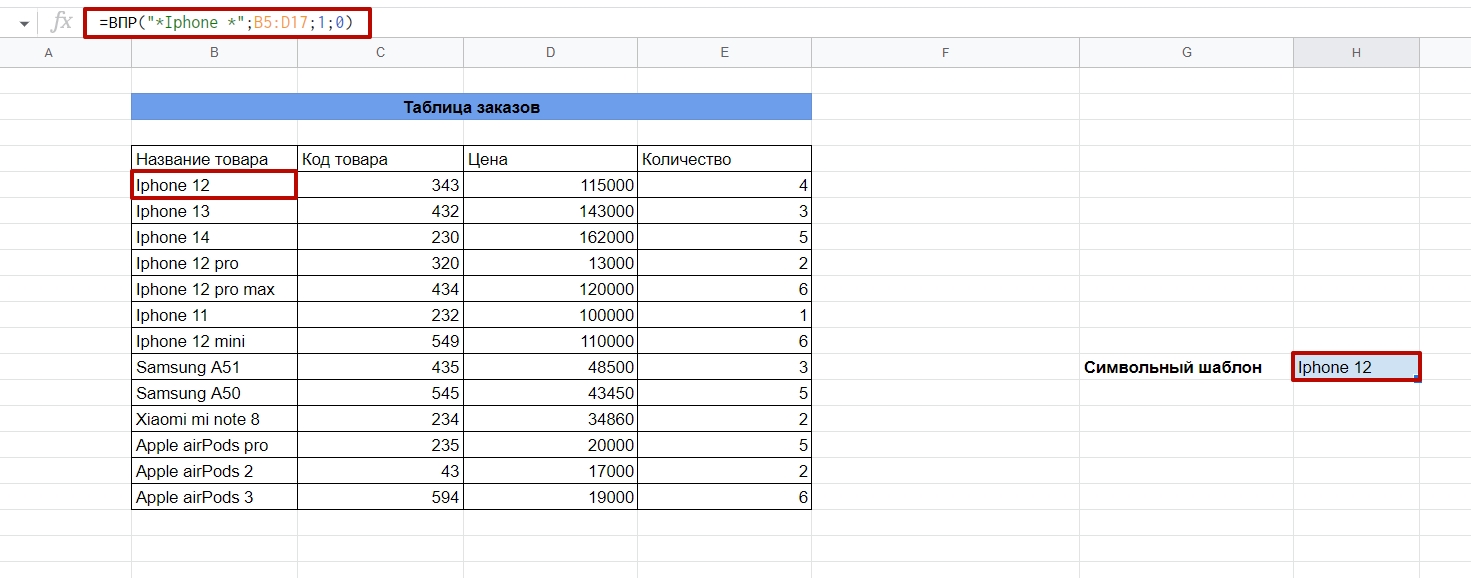Select price cell 115000
The image size is (1471, 578).
click(x=550, y=185)
